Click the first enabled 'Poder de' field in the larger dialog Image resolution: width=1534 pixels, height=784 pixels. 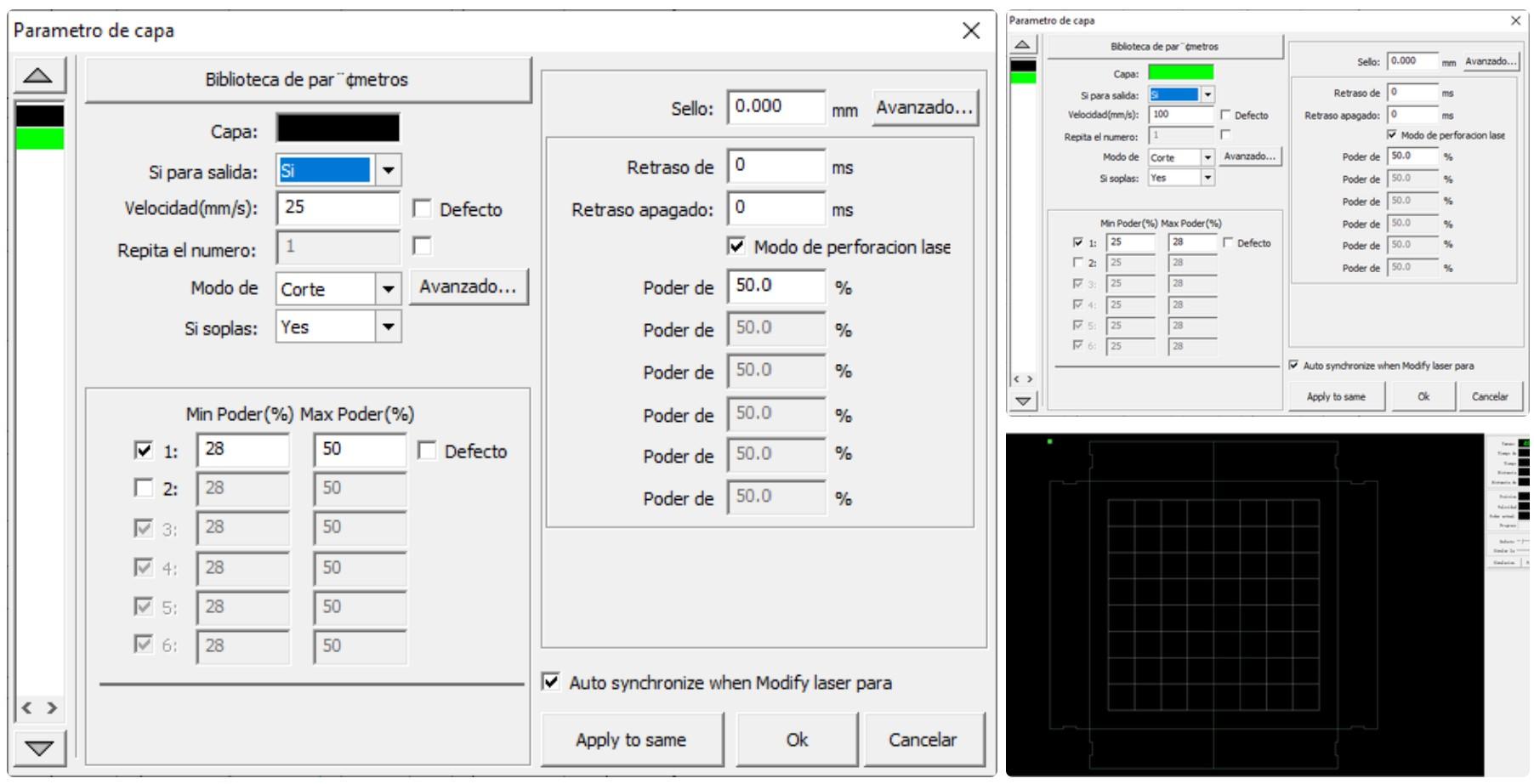point(776,287)
